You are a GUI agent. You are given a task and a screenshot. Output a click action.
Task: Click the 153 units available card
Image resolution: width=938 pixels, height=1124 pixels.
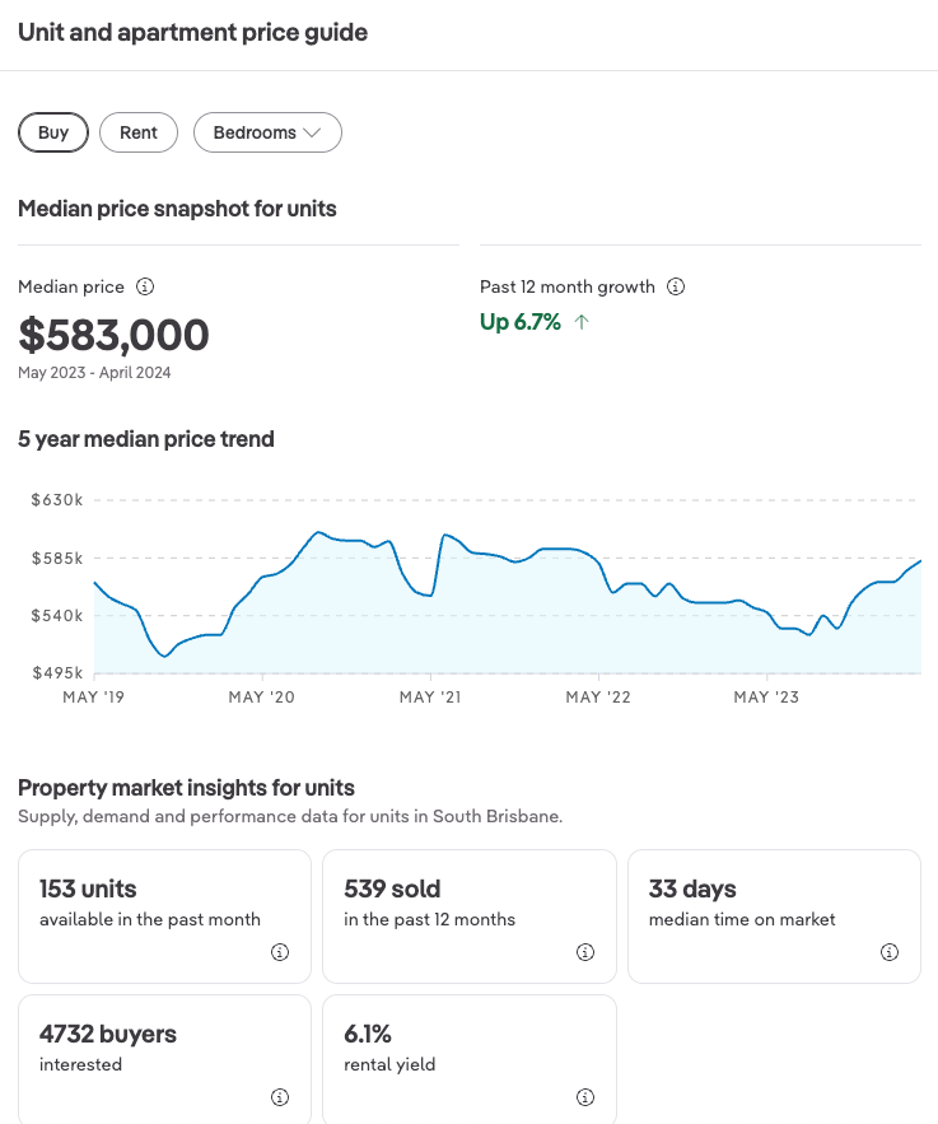[164, 915]
